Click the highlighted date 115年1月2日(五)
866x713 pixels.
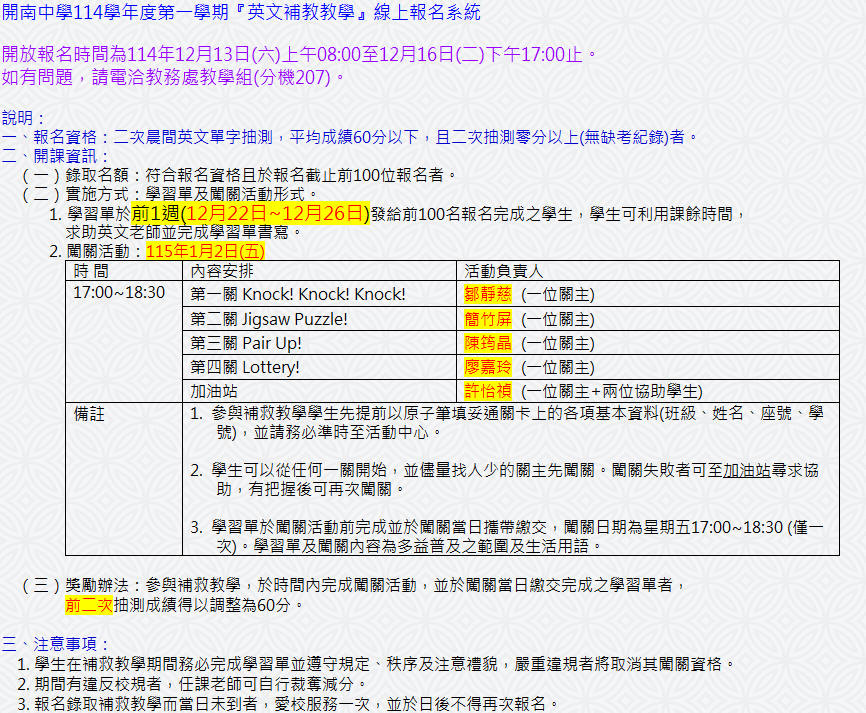tap(205, 251)
